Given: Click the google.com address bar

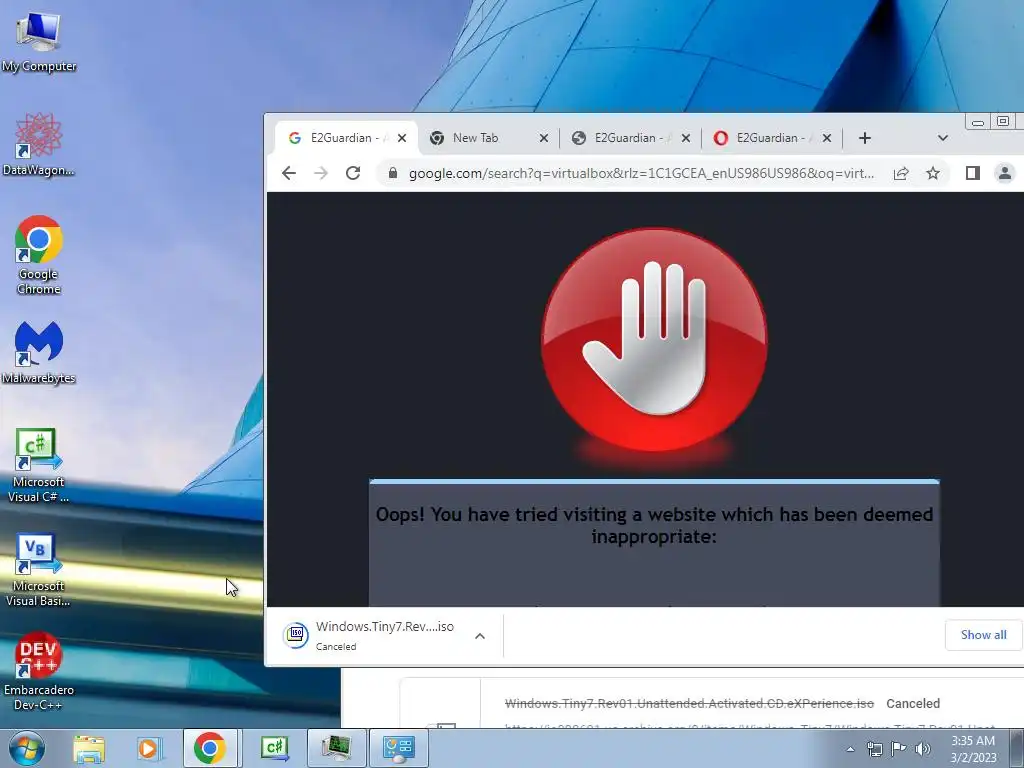Looking at the screenshot, I should [640, 173].
